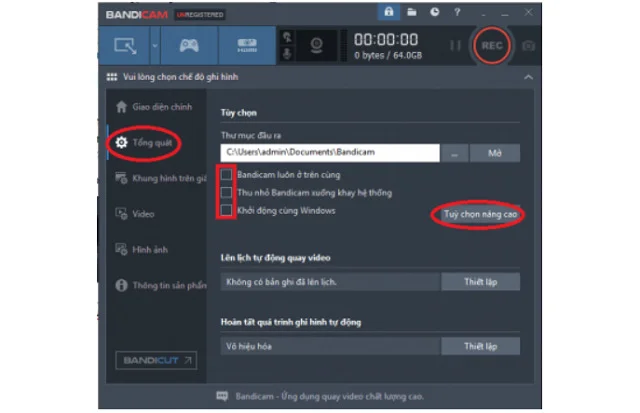The width and height of the screenshot is (640, 413).
Task: Click 'Mở' to open output folder
Action: pos(495,153)
